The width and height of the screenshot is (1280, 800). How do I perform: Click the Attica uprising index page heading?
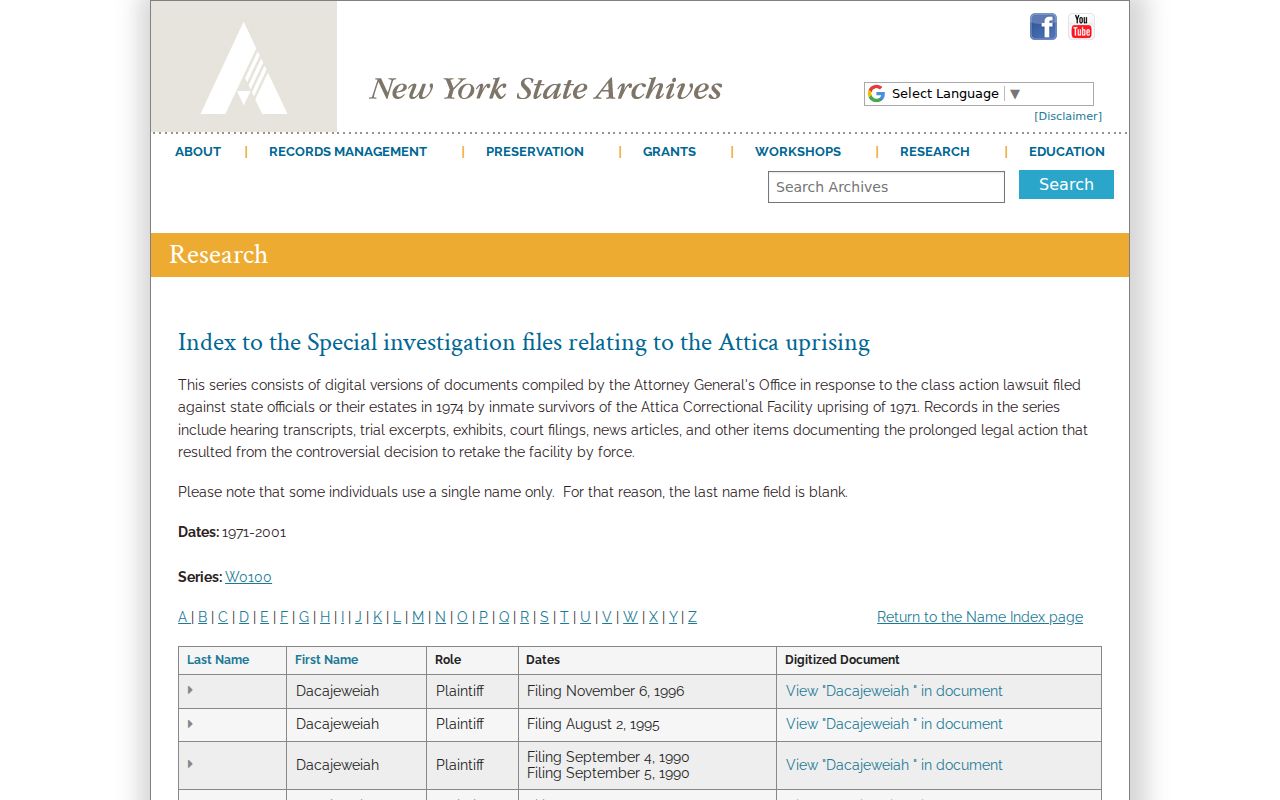pyautogui.click(x=524, y=342)
